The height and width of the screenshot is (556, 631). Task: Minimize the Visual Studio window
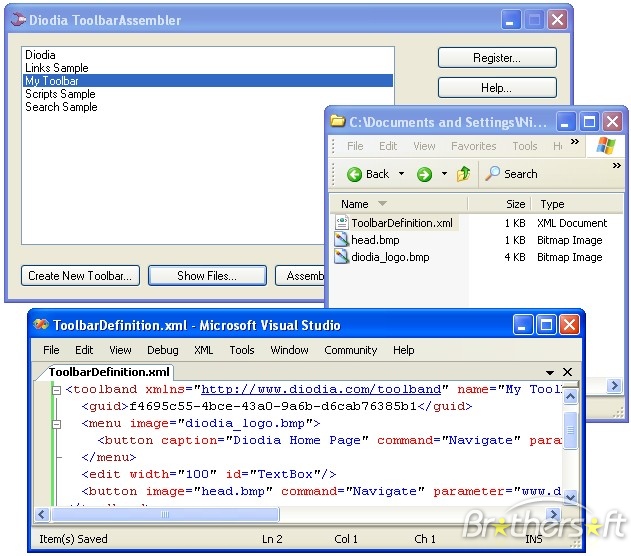tap(523, 325)
